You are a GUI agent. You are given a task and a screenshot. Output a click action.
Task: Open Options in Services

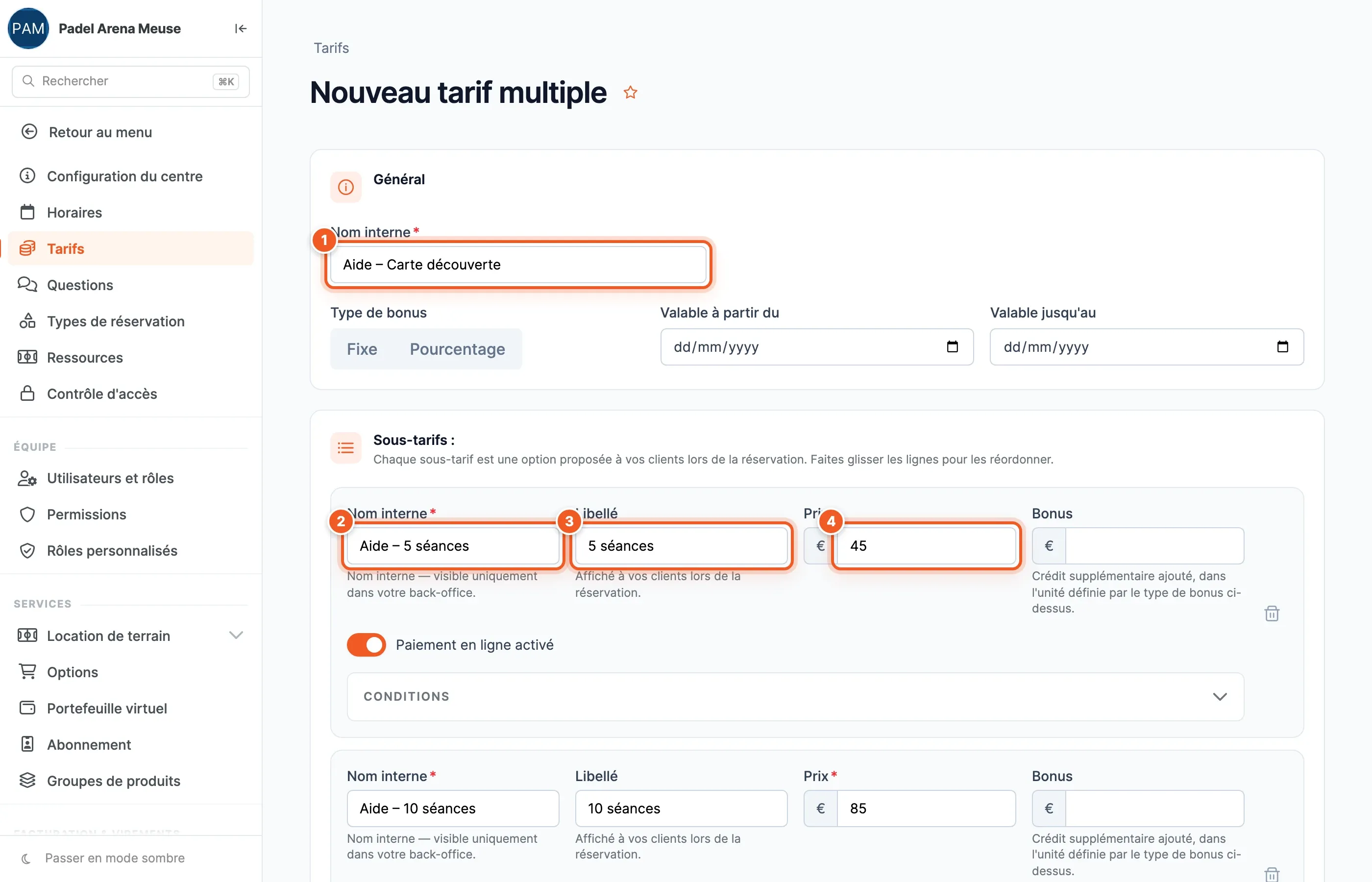click(x=130, y=672)
